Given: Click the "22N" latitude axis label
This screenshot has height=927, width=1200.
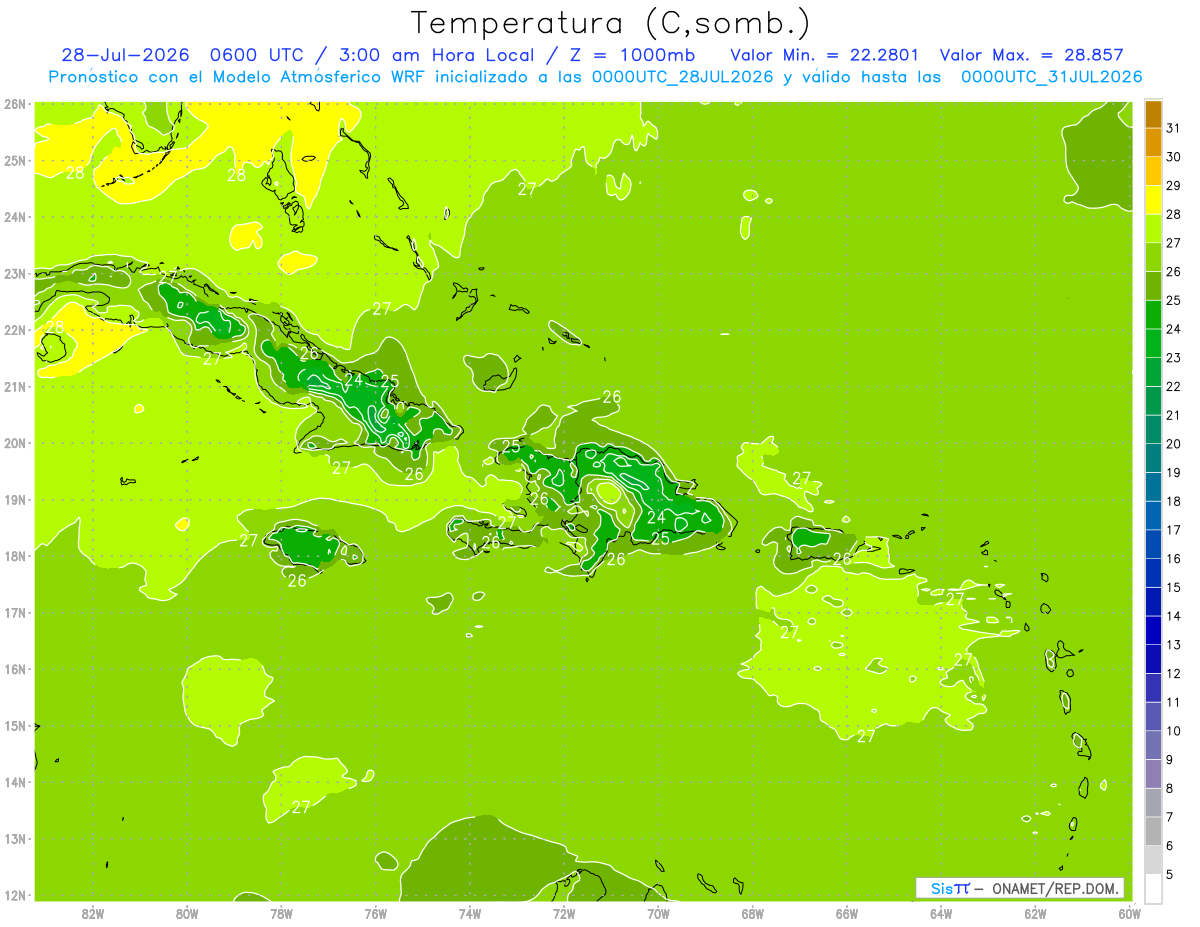Looking at the screenshot, I should (14, 330).
